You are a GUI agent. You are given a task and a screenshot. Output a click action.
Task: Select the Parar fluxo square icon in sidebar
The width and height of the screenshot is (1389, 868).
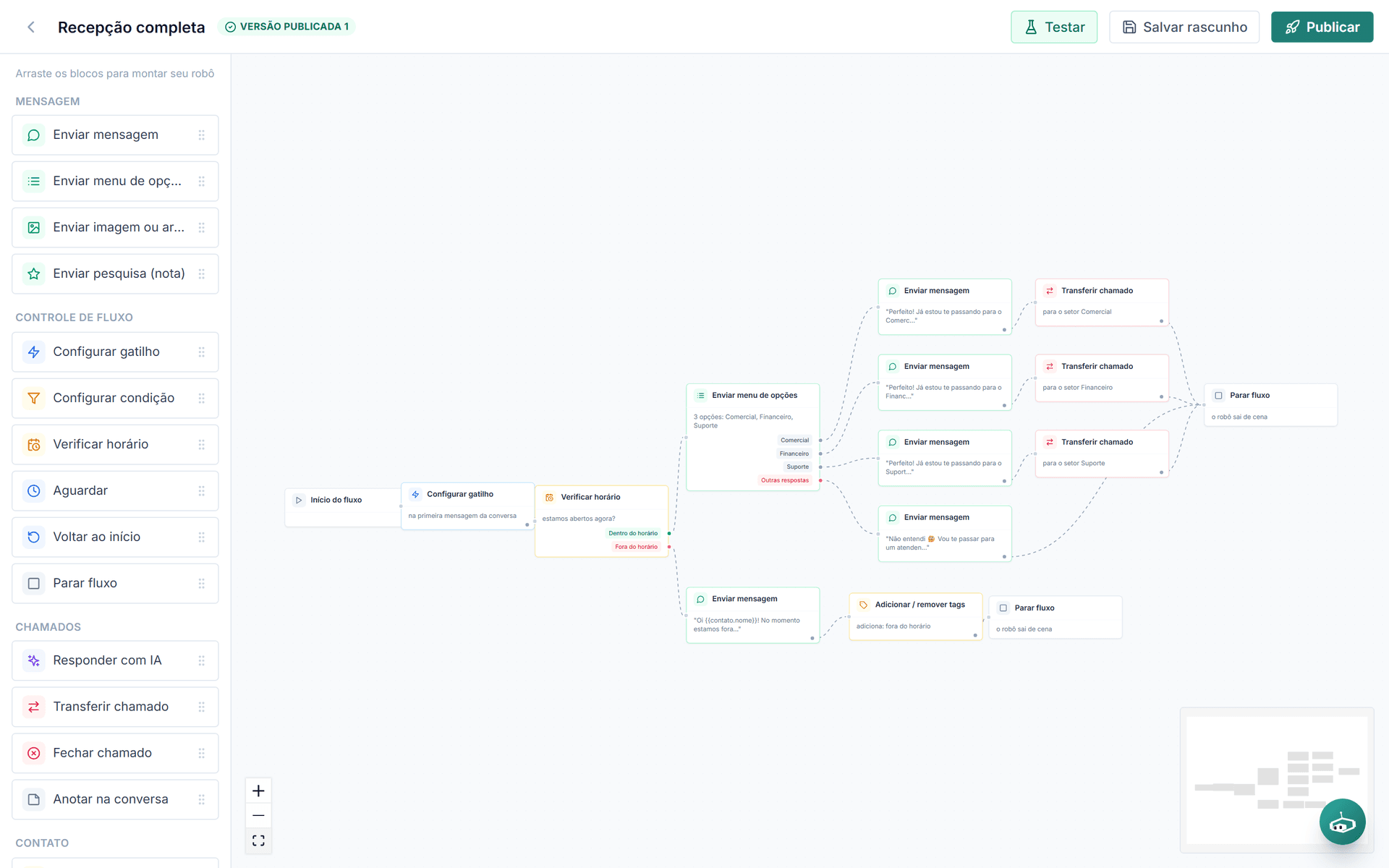(x=34, y=584)
